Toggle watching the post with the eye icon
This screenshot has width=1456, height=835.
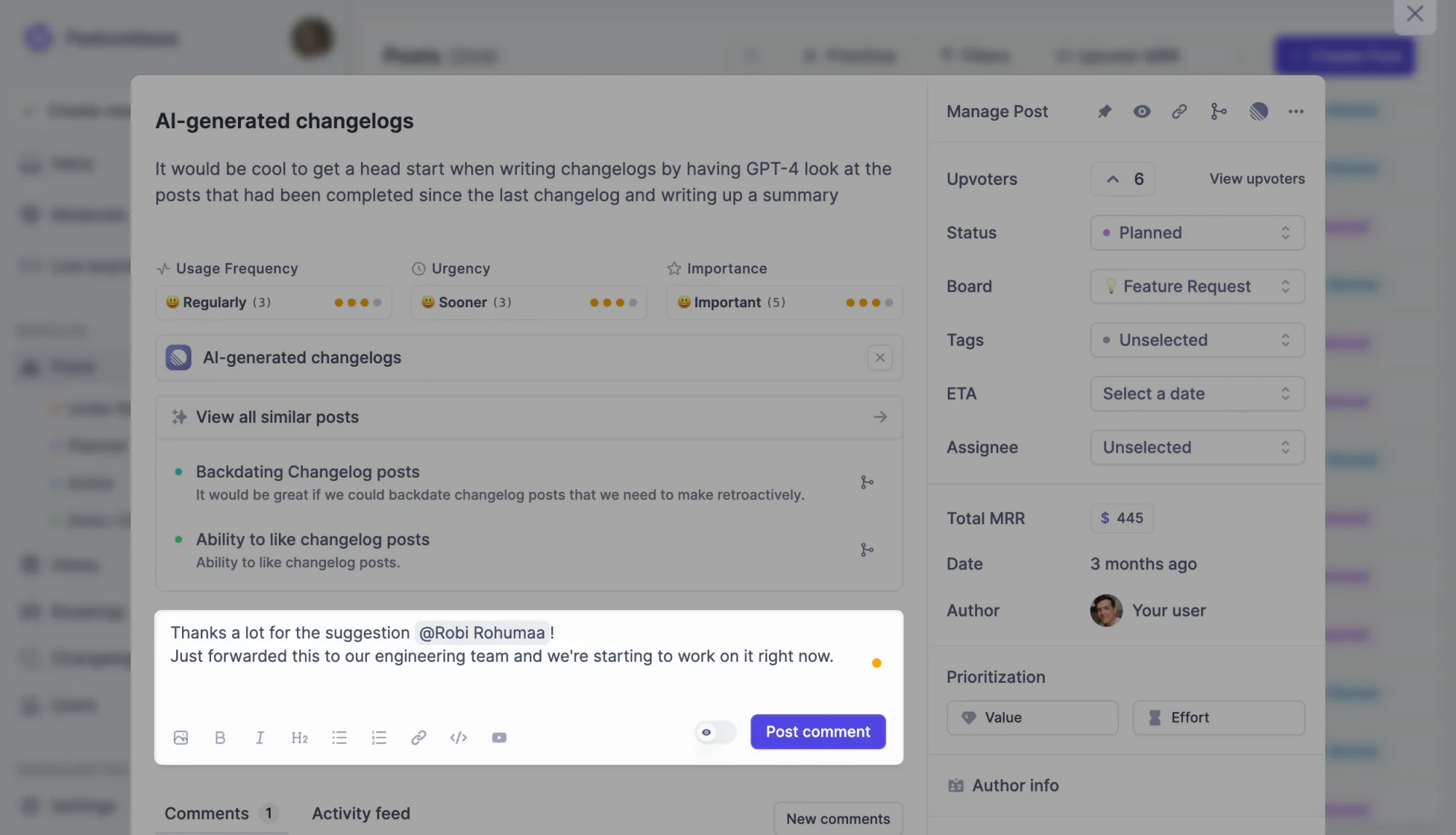[1142, 111]
